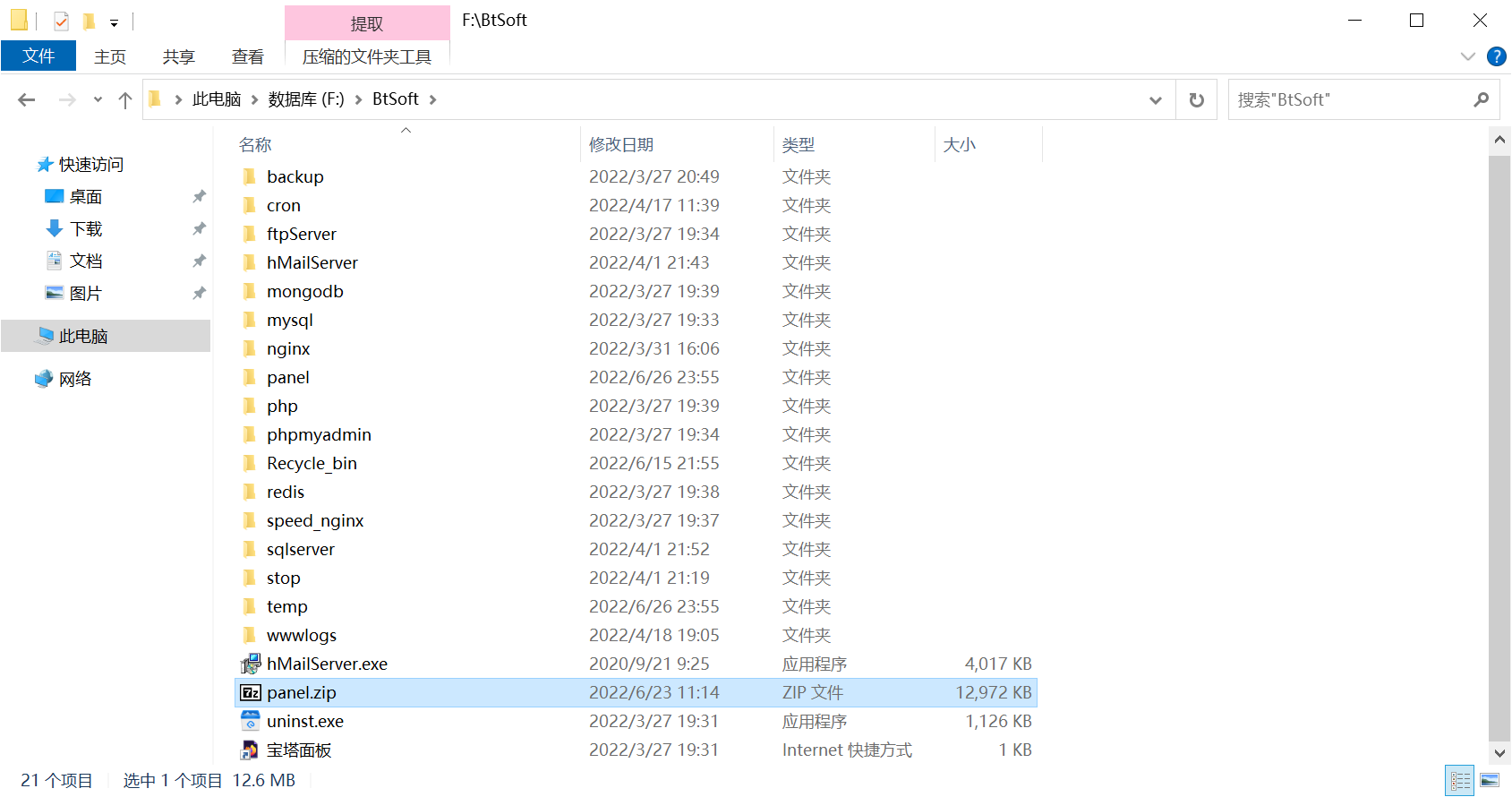
Task: Click BtSoft in the address breadcrumb
Action: (396, 99)
